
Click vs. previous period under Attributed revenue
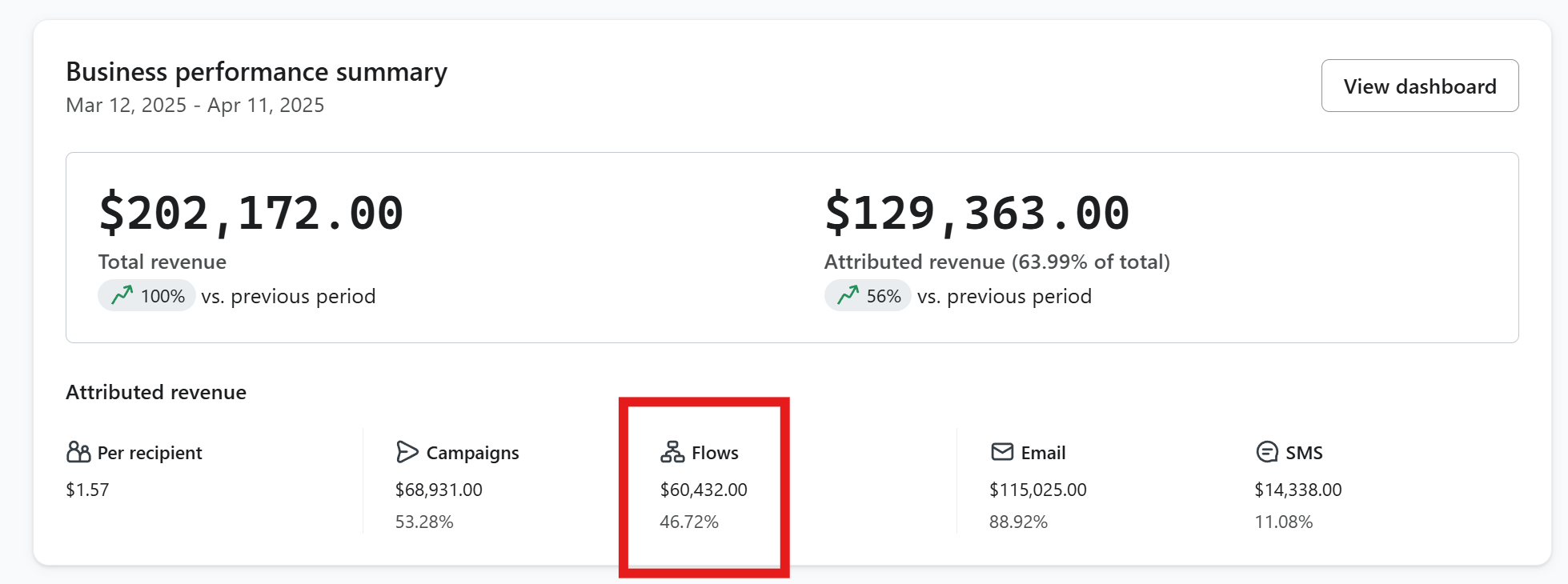(1005, 296)
